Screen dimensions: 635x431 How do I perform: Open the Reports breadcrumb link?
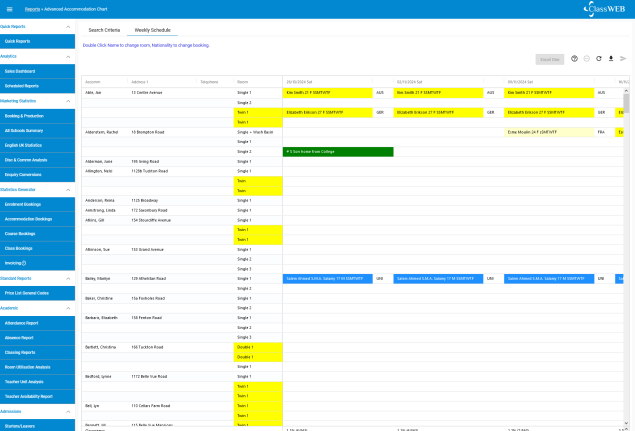tap(32, 9)
